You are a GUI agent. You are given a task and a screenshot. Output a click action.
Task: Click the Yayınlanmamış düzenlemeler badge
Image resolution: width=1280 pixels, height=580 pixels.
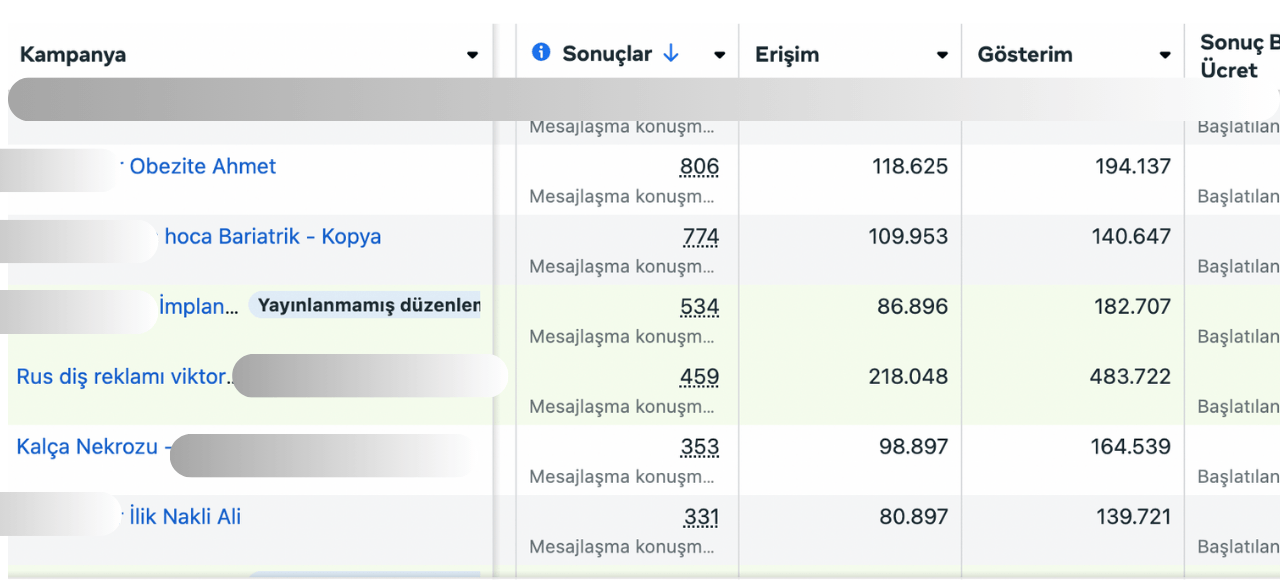368,306
